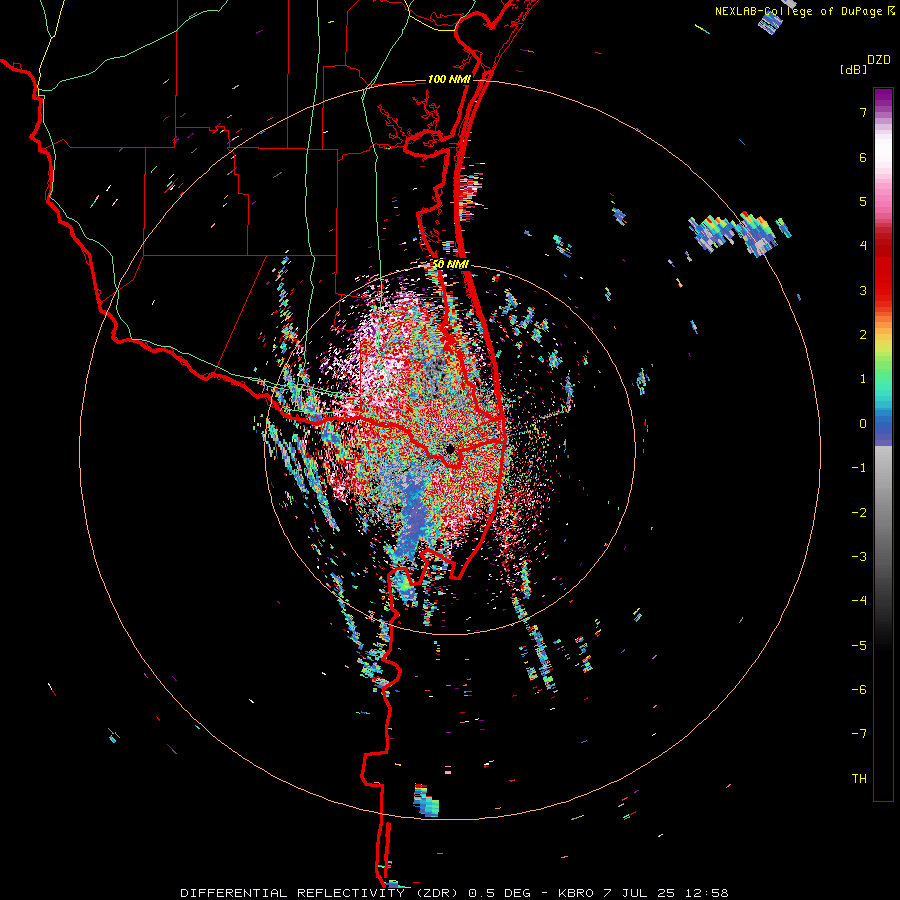The image size is (900, 900).
Task: Click the 100 NMI range ring label
Action: pyautogui.click(x=448, y=79)
